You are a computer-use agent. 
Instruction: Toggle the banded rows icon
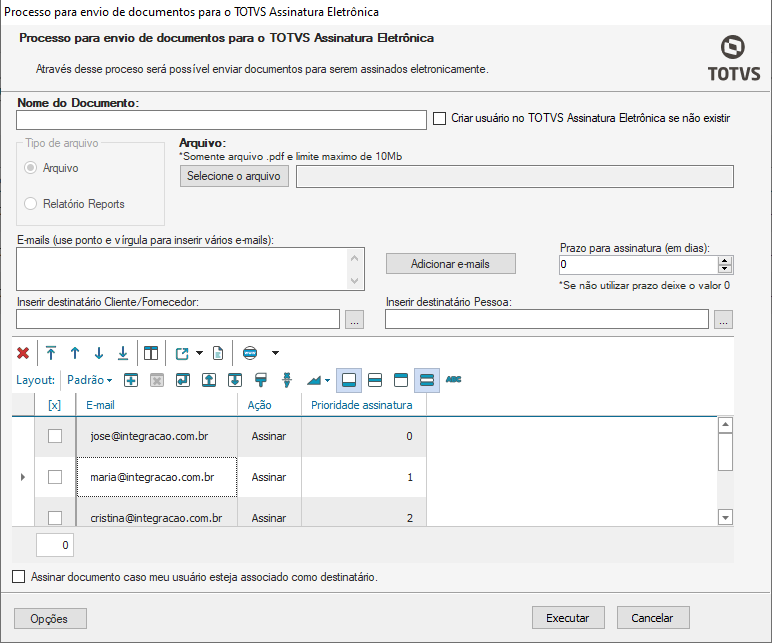[x=427, y=380]
